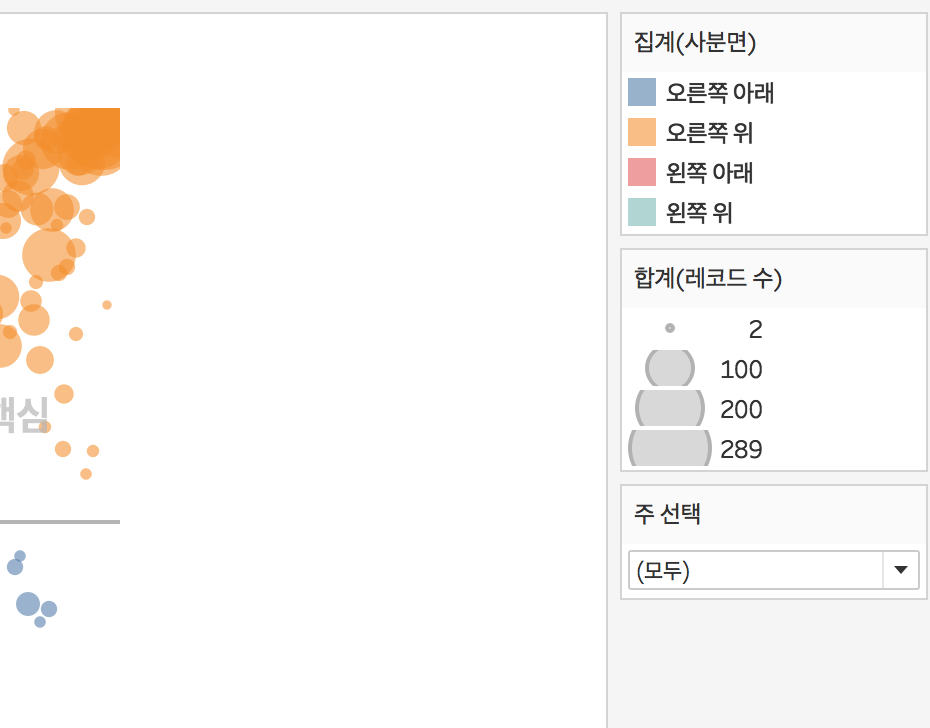
Task: Click the 집계(사분면) legend title
Action: [695, 42]
